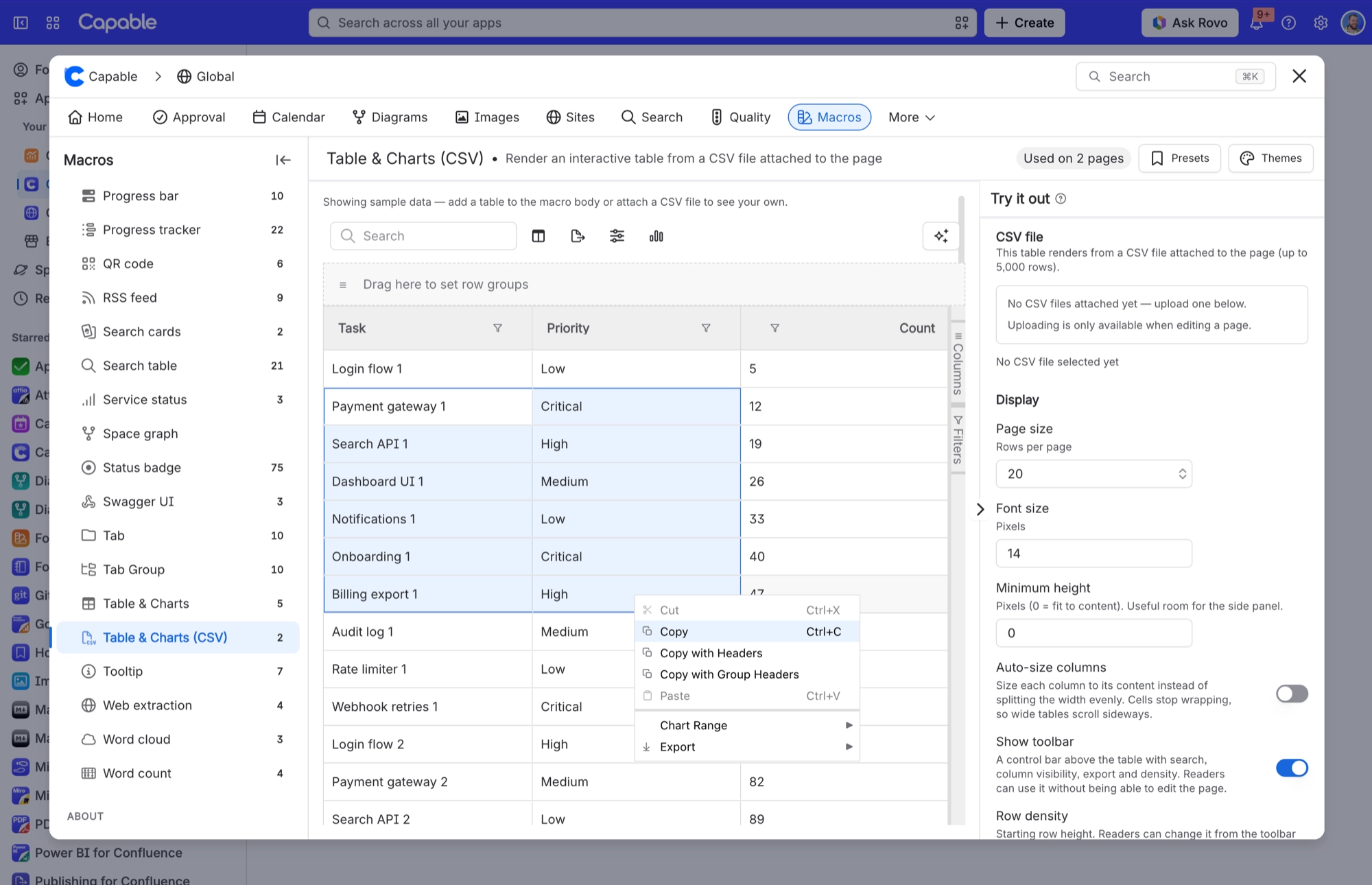1372x885 pixels.
Task: Click the column visibility icon in table toolbar
Action: coord(539,236)
